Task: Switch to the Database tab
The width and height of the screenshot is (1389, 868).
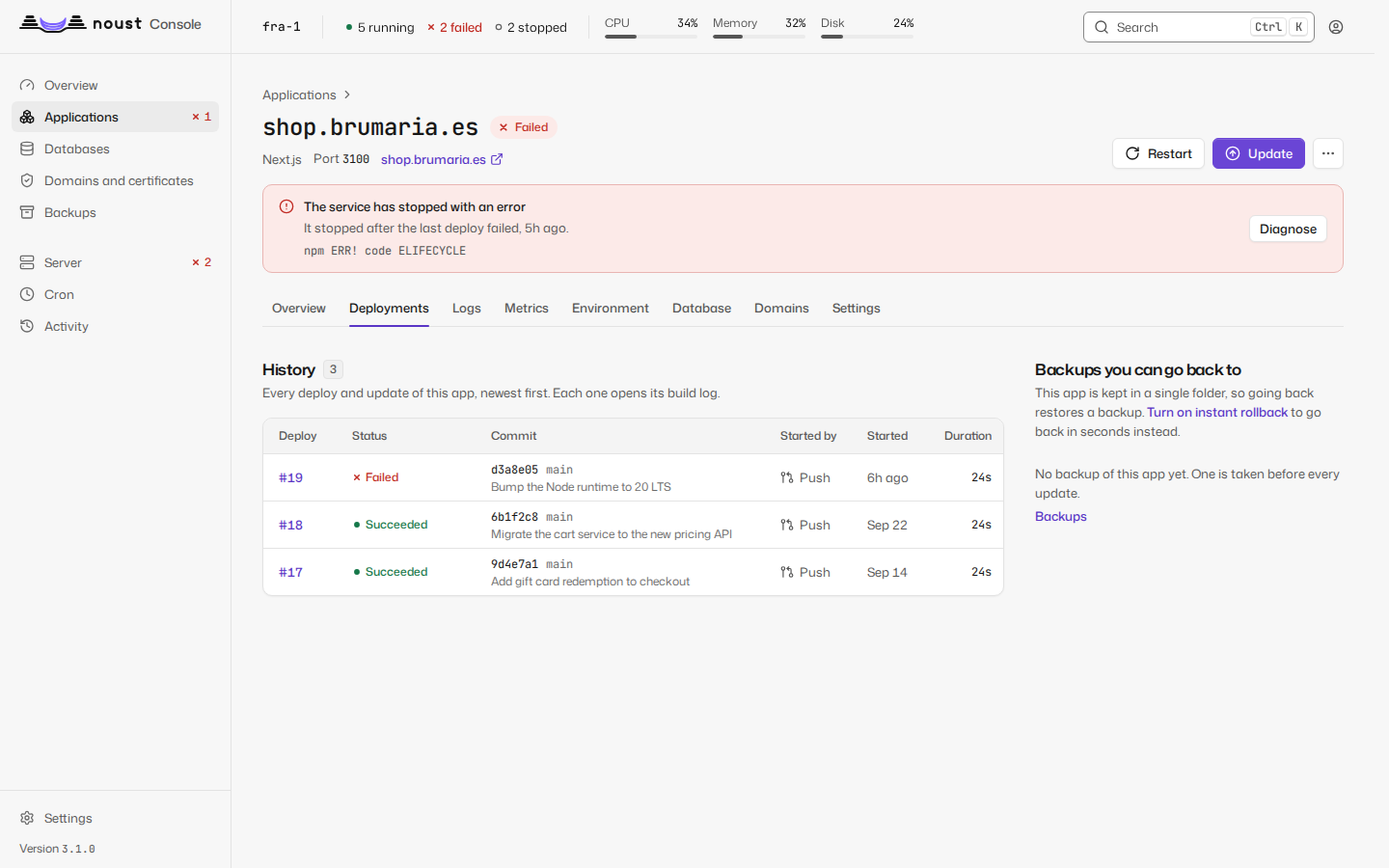Action: point(701,309)
